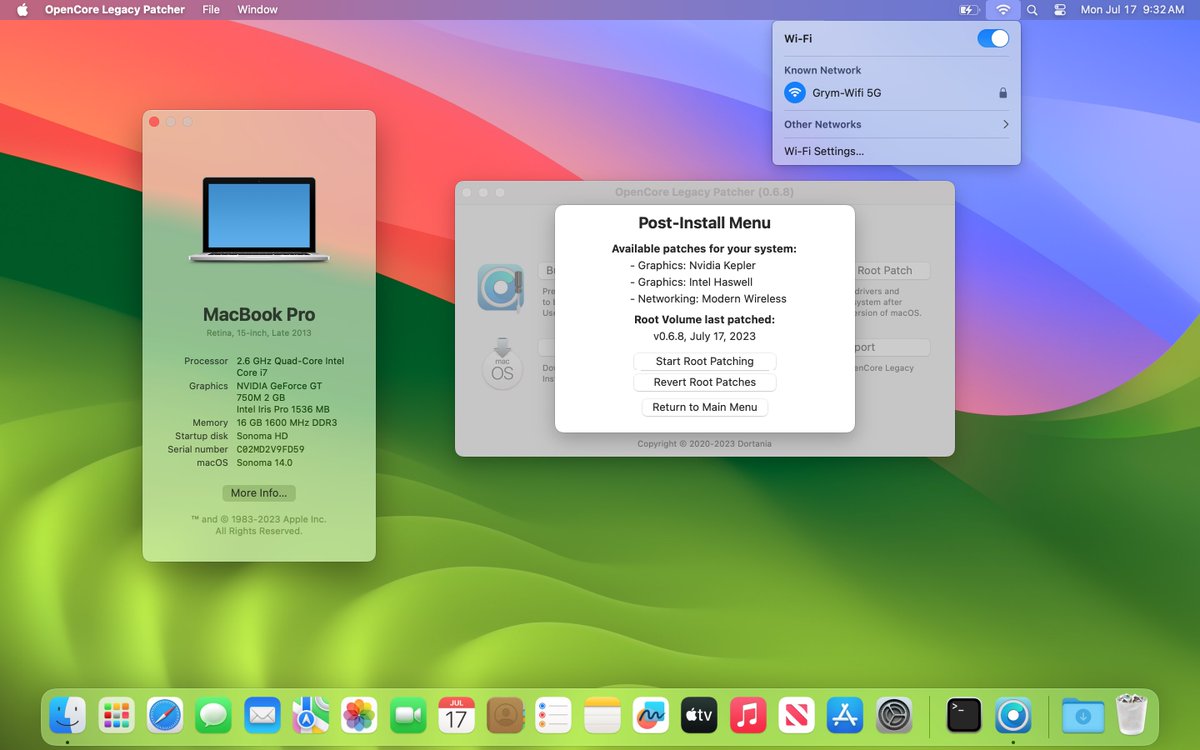Click Start Root Patching button

coord(705,361)
